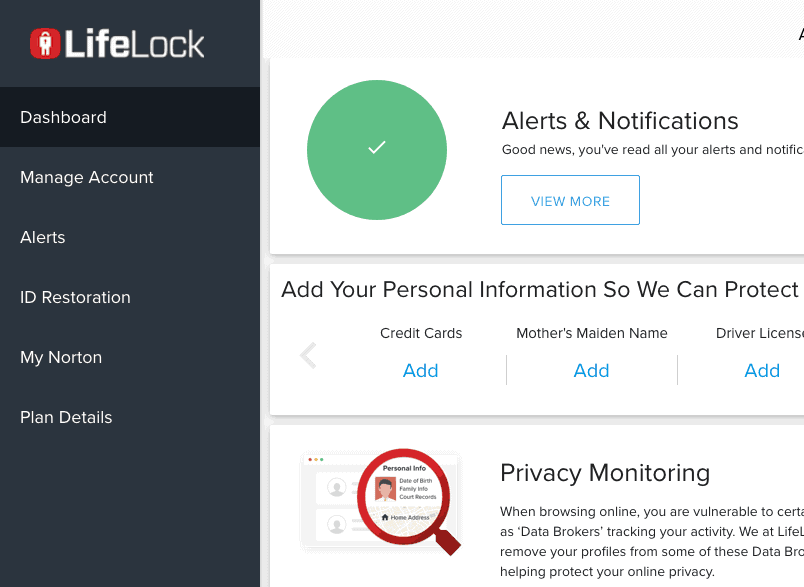Add your Driver License information
This screenshot has width=804, height=587.
pyautogui.click(x=762, y=370)
